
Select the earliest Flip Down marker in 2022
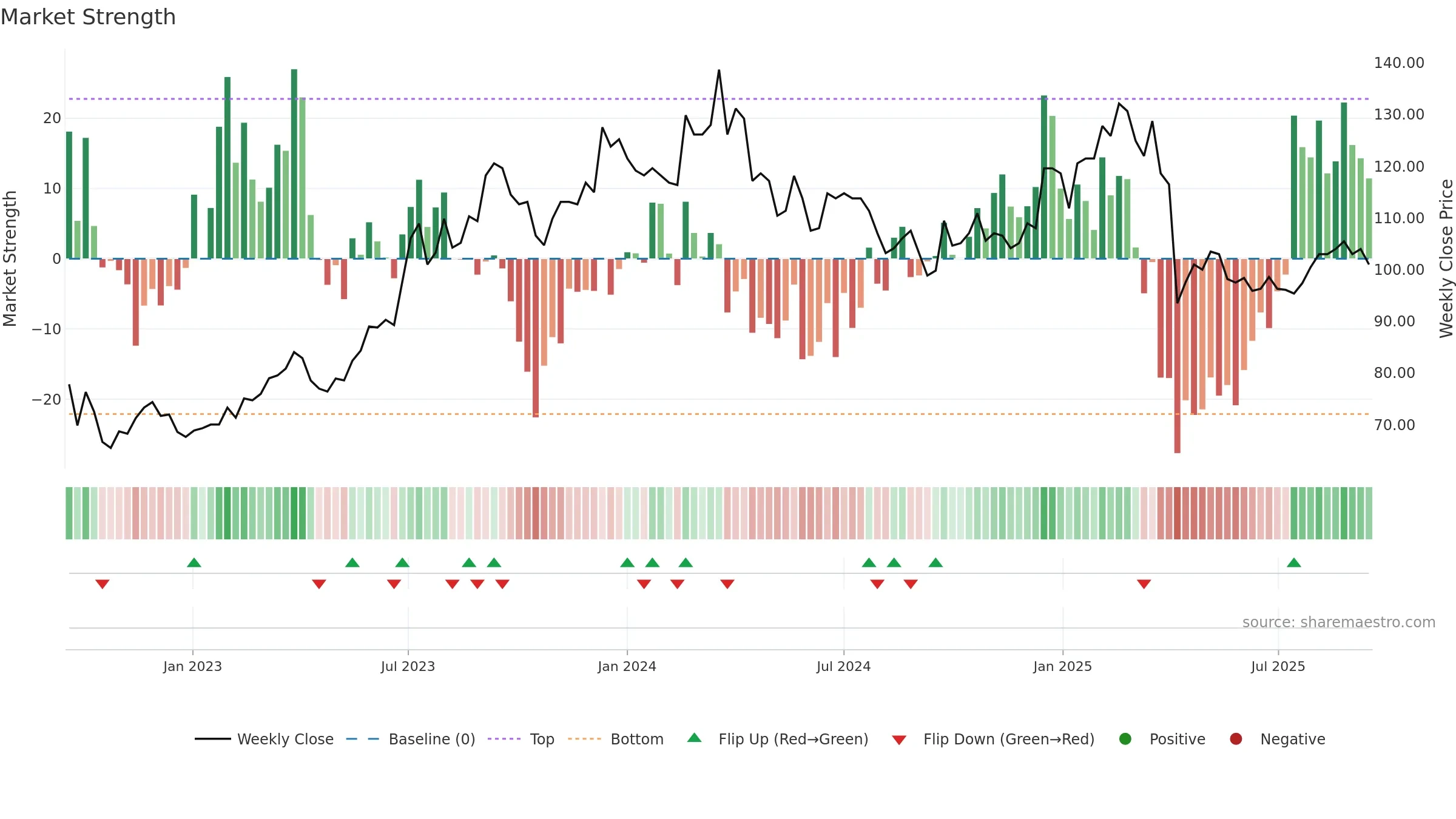[x=103, y=584]
